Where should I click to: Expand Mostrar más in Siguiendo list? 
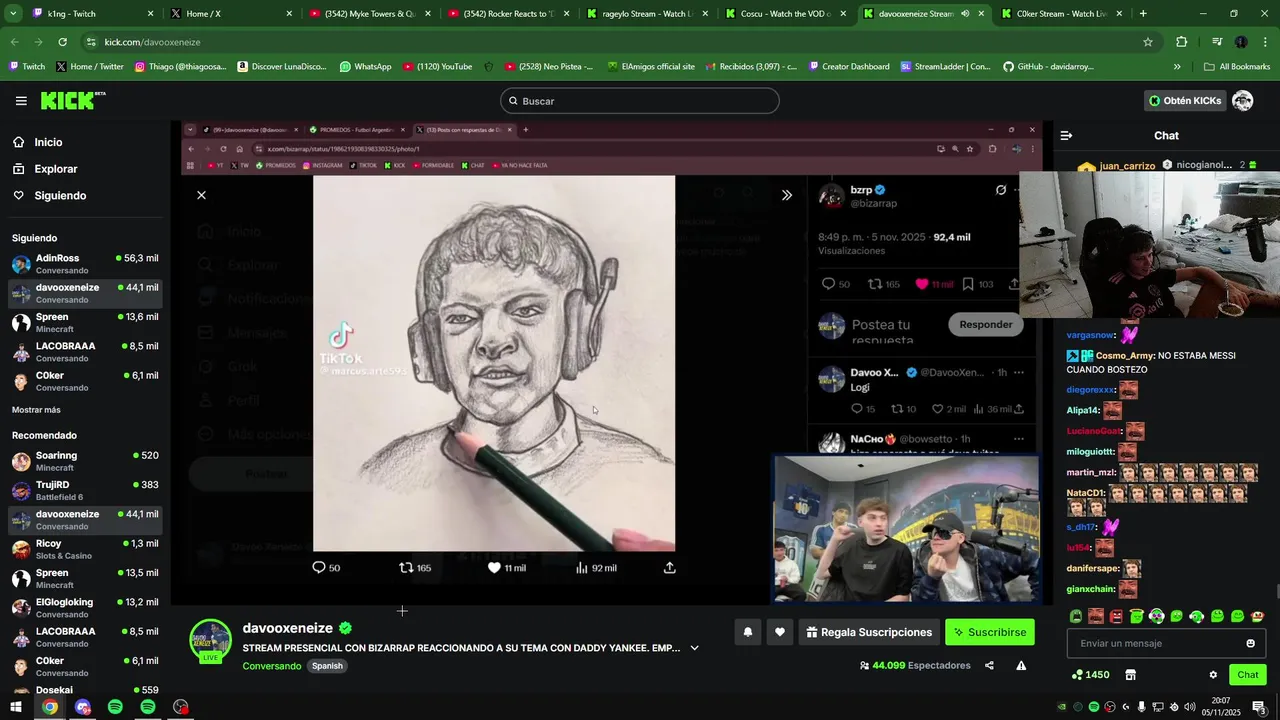36,410
